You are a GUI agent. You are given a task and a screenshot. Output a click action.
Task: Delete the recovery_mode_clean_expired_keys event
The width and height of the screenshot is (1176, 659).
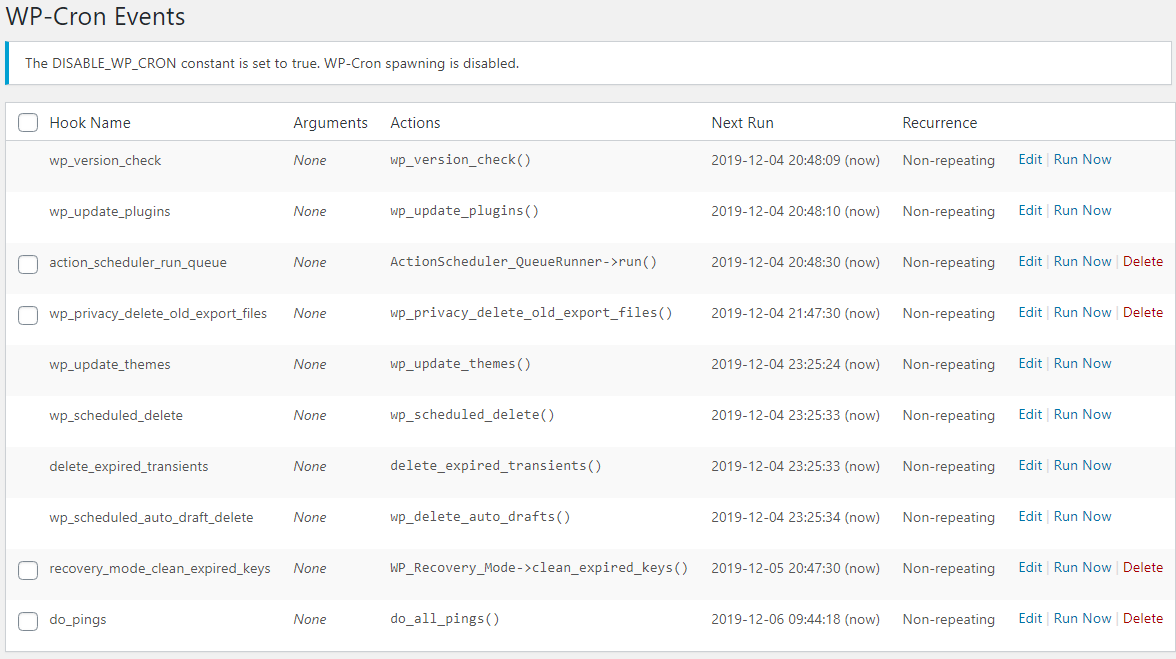tap(1143, 568)
